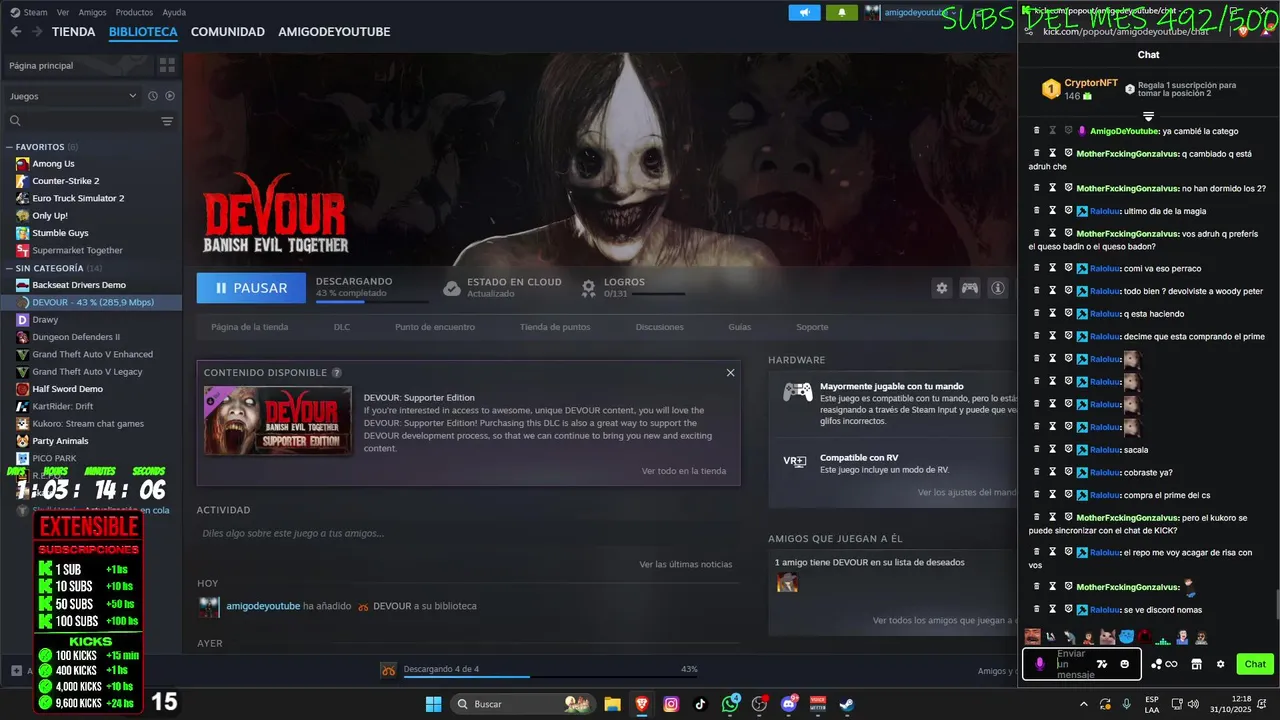
Task: Click the activity post input field
Action: [x=468, y=533]
